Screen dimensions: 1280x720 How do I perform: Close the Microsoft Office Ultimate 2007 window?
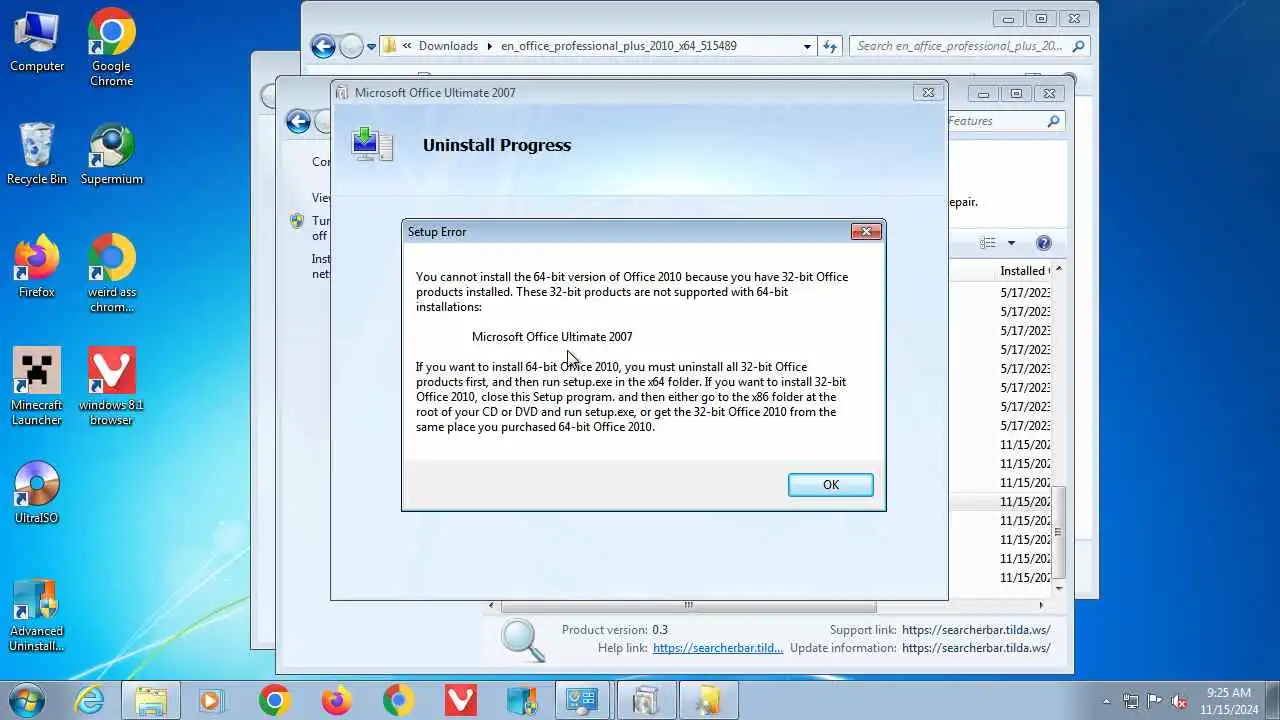click(928, 92)
